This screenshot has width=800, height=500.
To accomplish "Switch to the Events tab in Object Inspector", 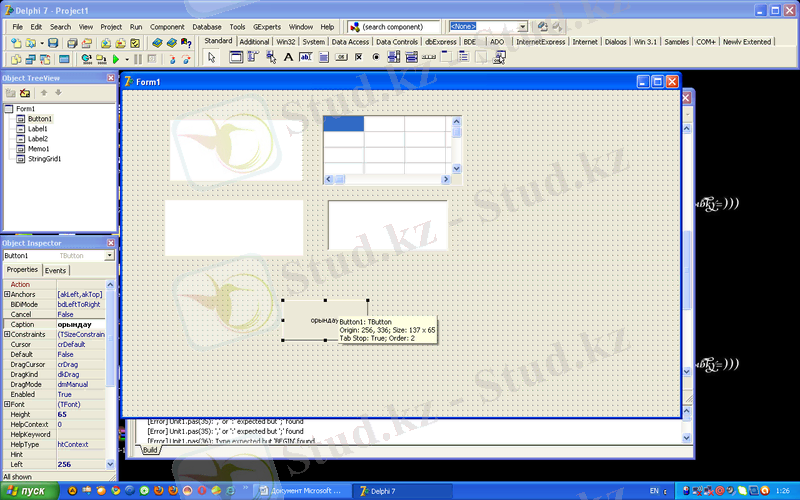I will [x=55, y=270].
